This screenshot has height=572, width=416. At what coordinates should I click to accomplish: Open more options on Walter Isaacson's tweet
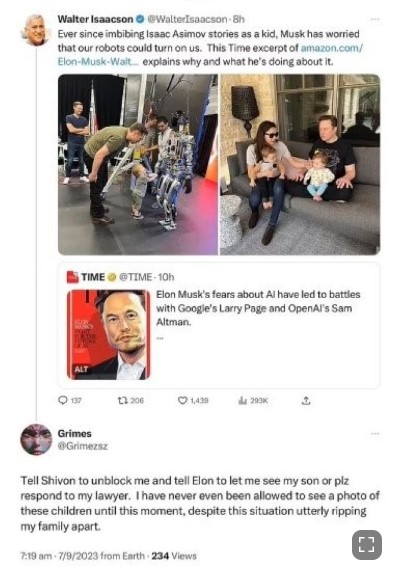(375, 19)
